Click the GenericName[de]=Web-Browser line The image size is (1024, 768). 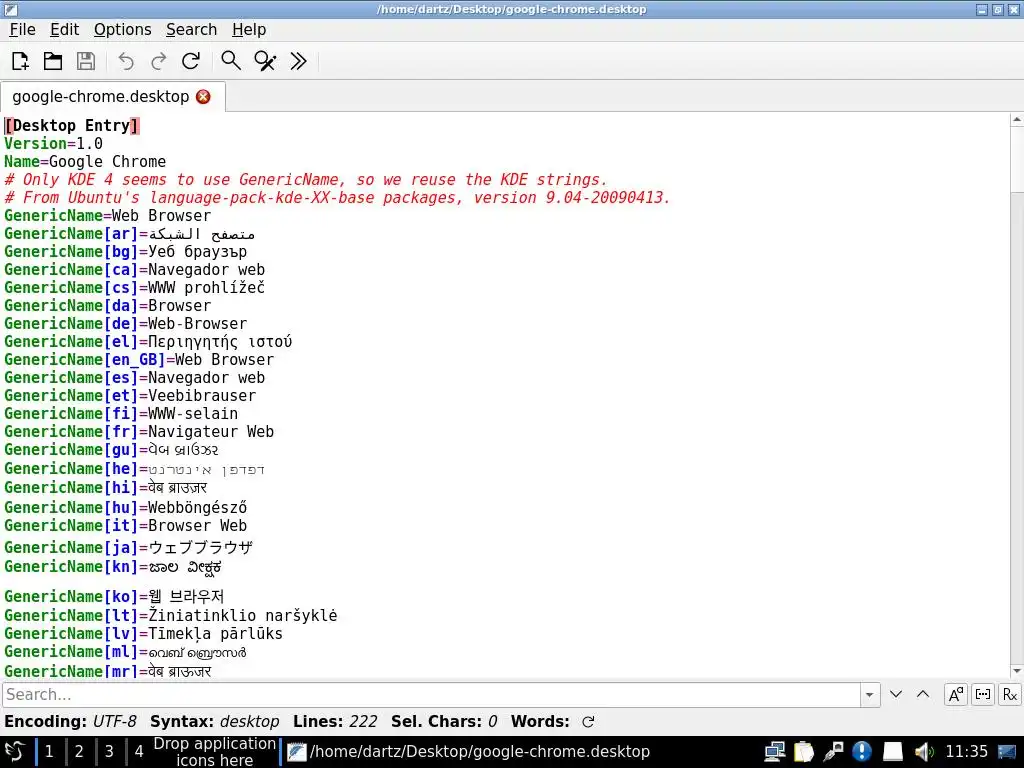pyautogui.click(x=125, y=324)
